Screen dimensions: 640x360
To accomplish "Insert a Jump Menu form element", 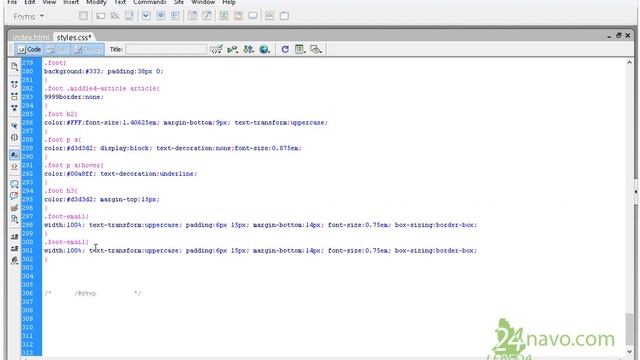I will click(207, 16).
